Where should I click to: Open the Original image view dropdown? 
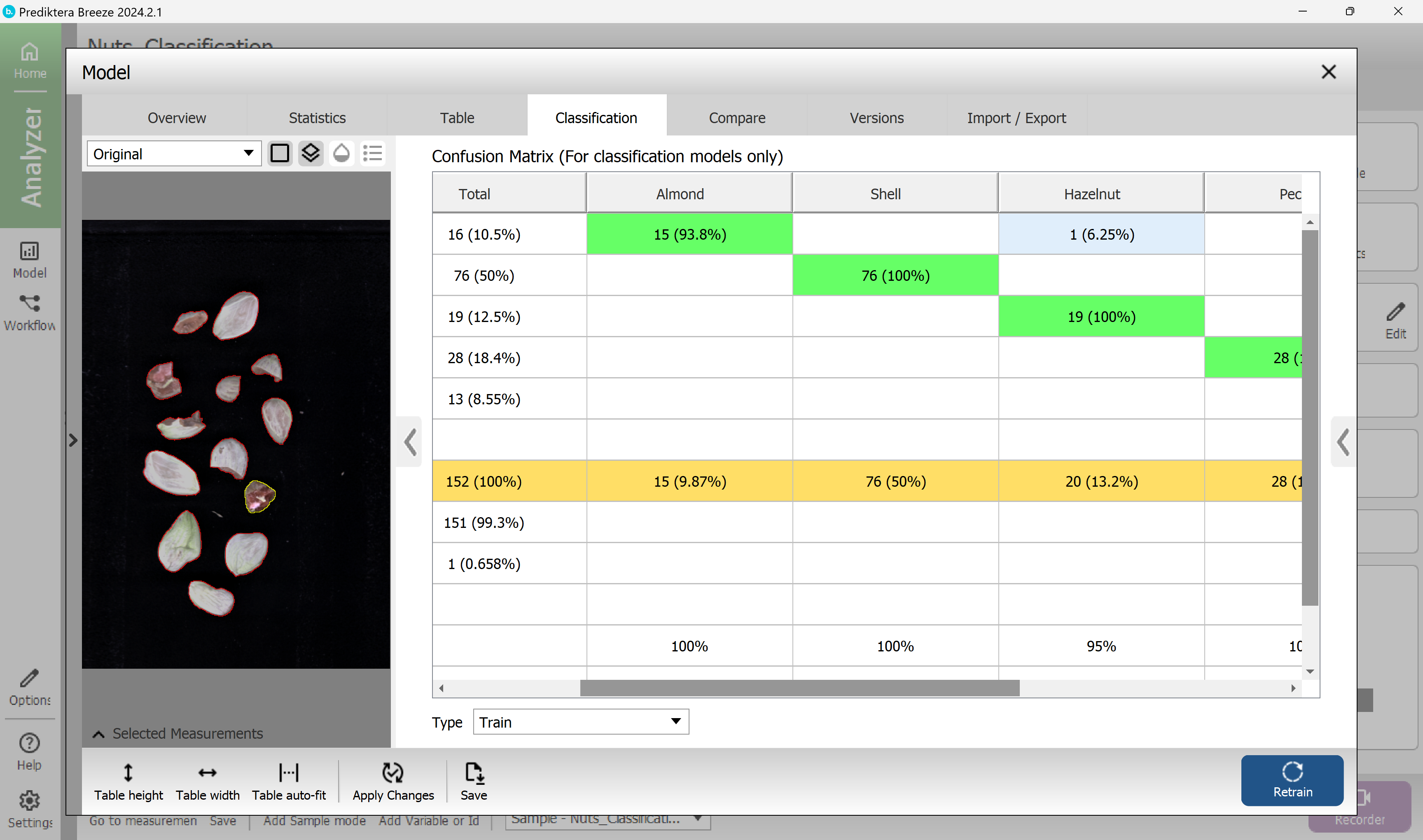pyautogui.click(x=174, y=154)
